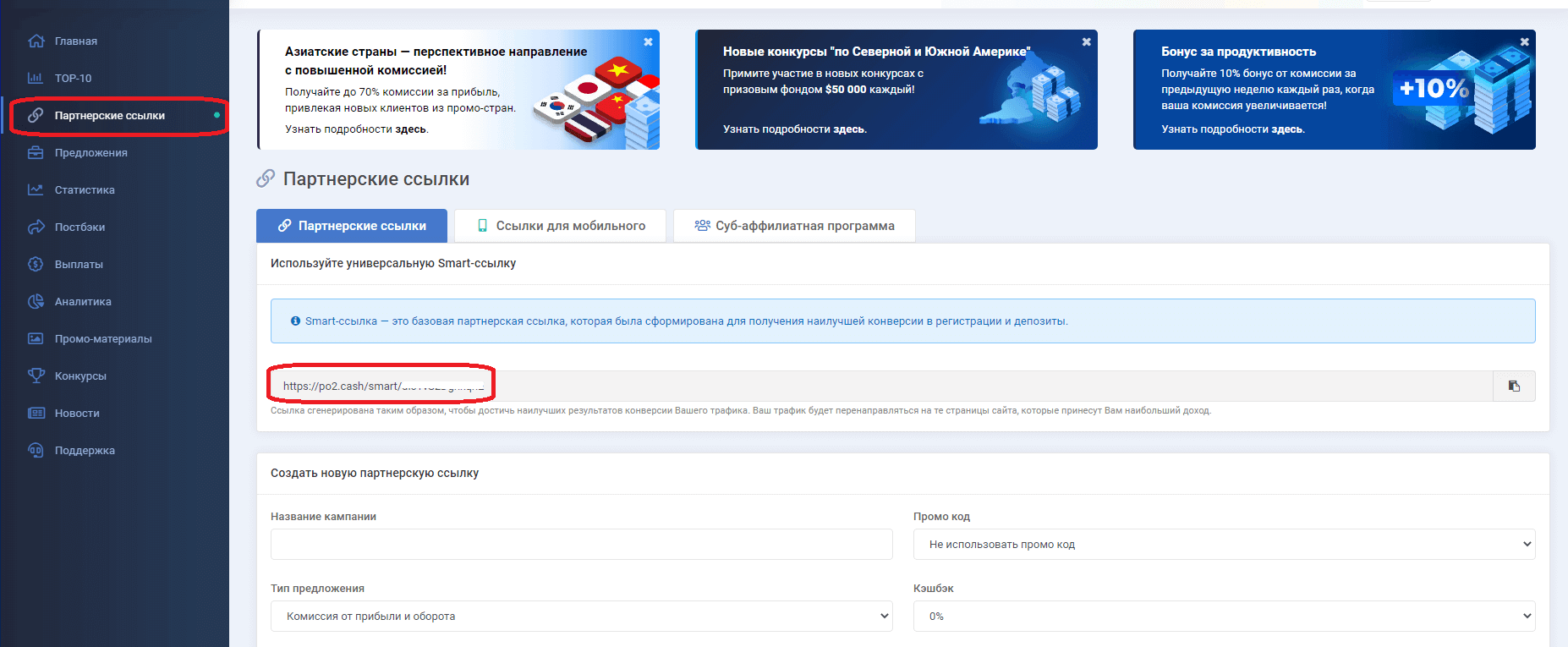The height and width of the screenshot is (647, 1568).
Task: Click the Название кампании input field
Action: [581, 544]
